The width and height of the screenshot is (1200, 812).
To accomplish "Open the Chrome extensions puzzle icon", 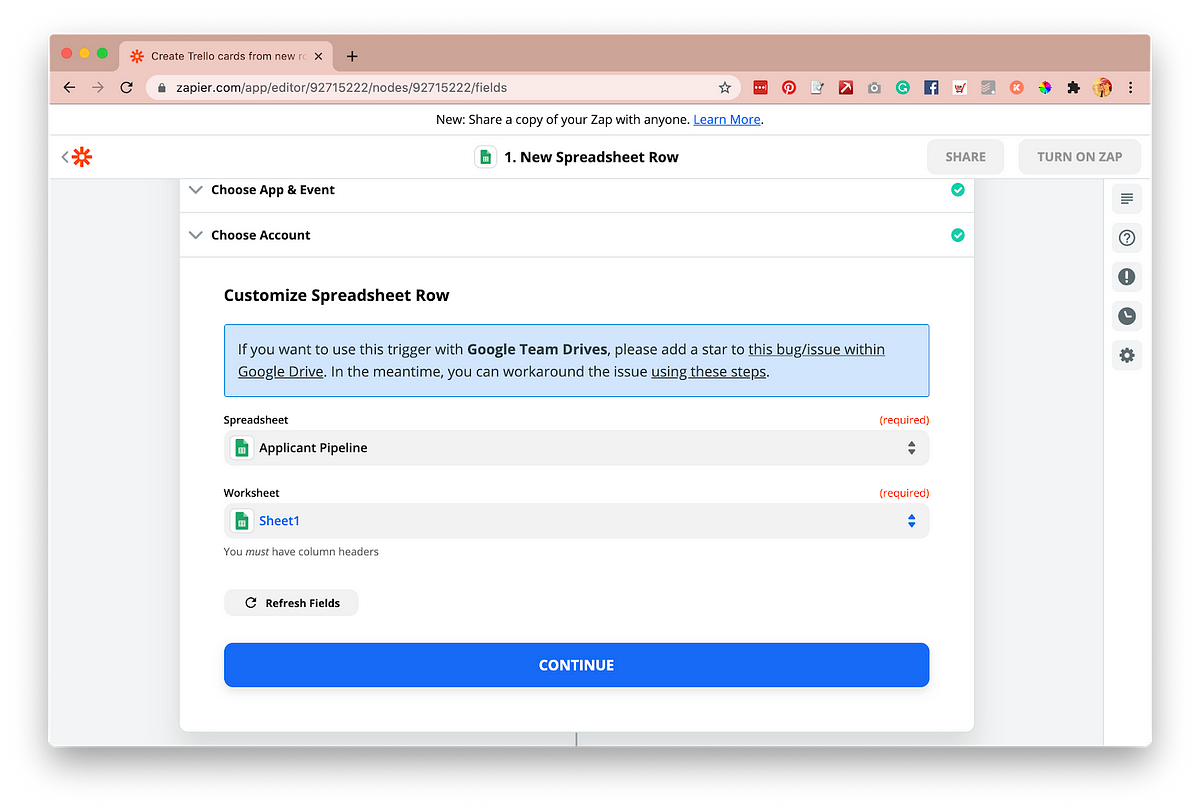I will pyautogui.click(x=1074, y=88).
